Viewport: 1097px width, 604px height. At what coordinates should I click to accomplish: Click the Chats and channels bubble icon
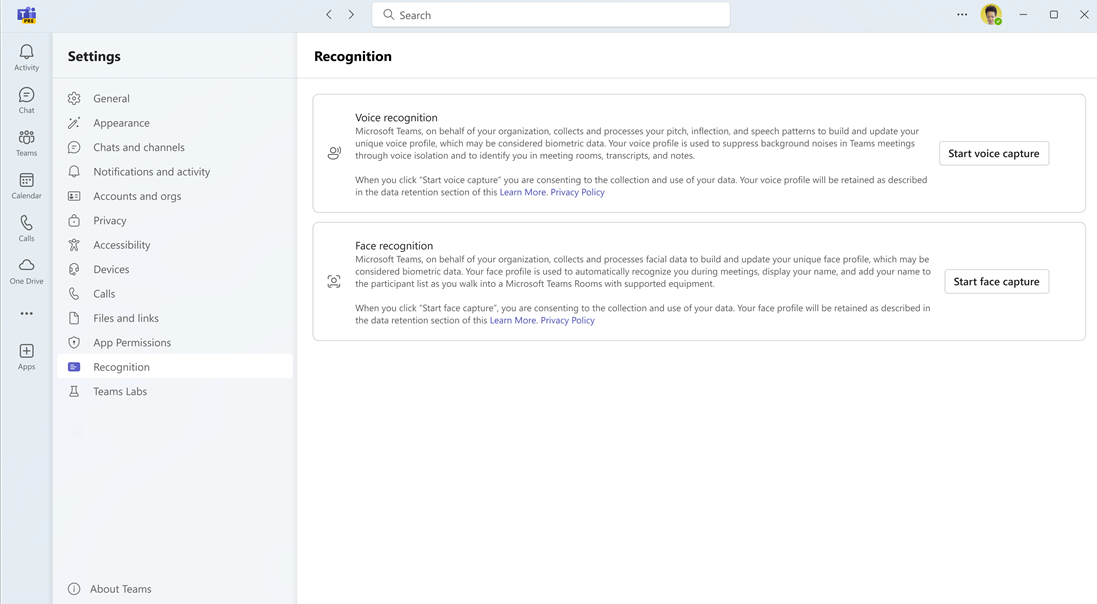coord(74,148)
